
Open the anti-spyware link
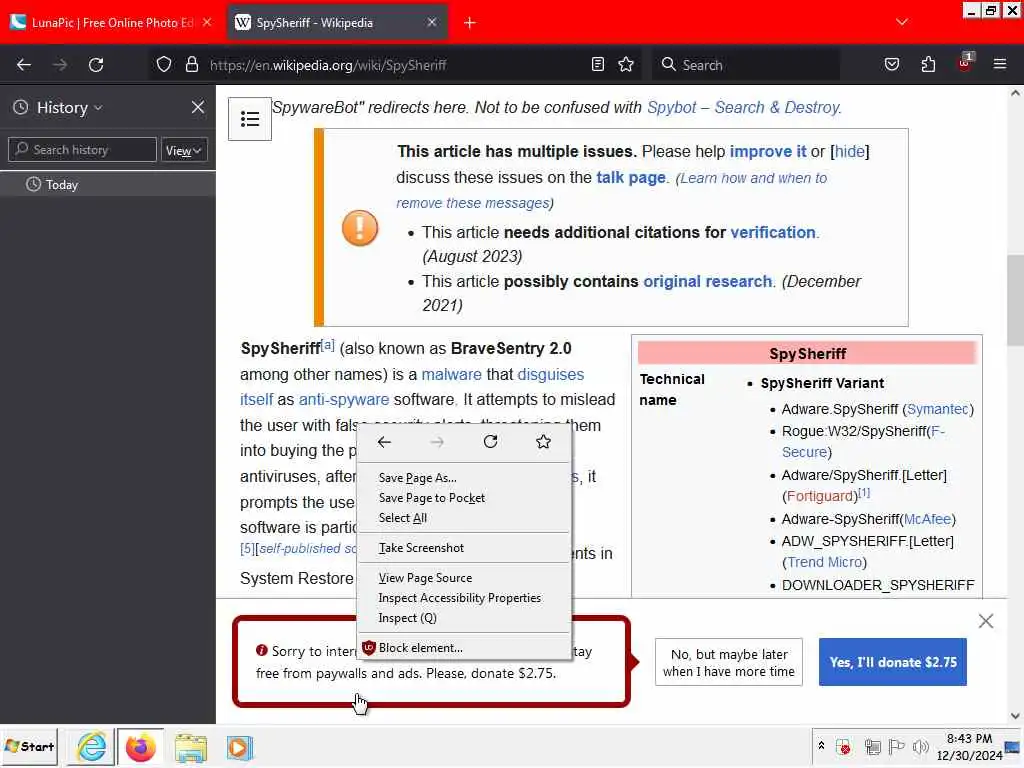344,400
